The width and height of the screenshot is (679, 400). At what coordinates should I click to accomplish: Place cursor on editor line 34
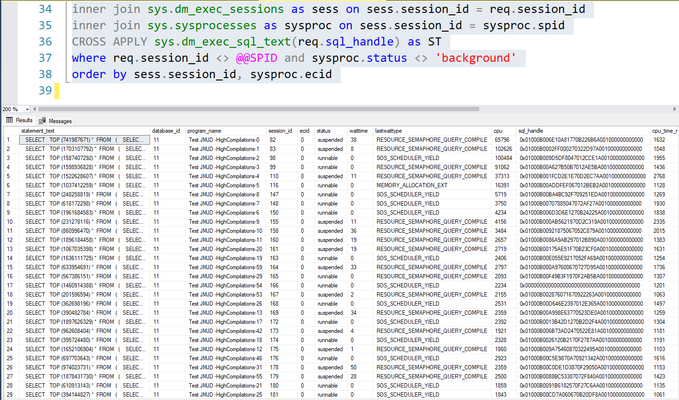point(329,9)
